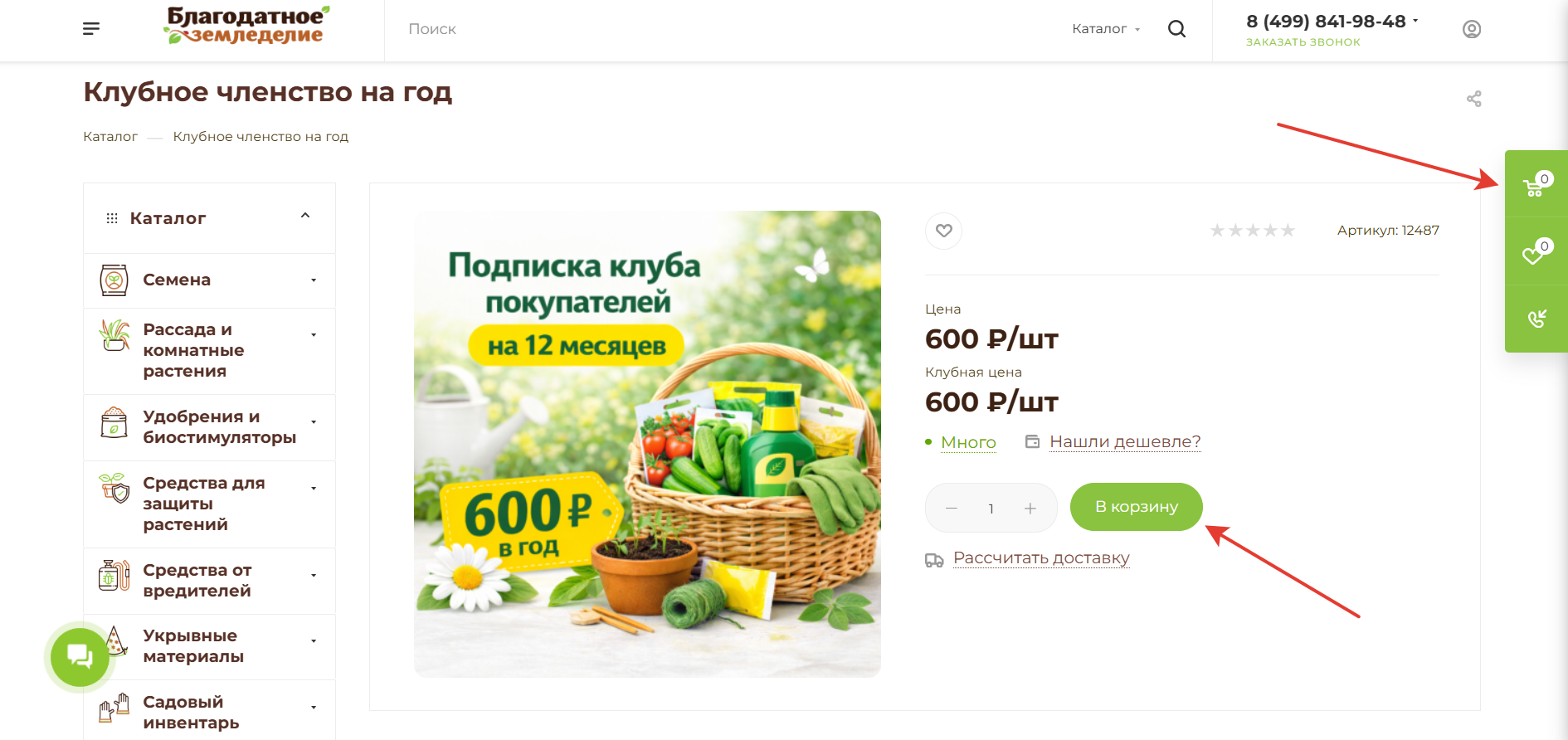Click the В корзину button

click(1136, 507)
